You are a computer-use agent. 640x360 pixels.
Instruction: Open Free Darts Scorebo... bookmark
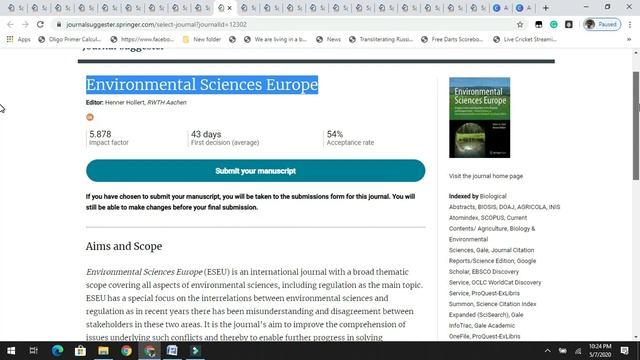pyautogui.click(x=452, y=39)
